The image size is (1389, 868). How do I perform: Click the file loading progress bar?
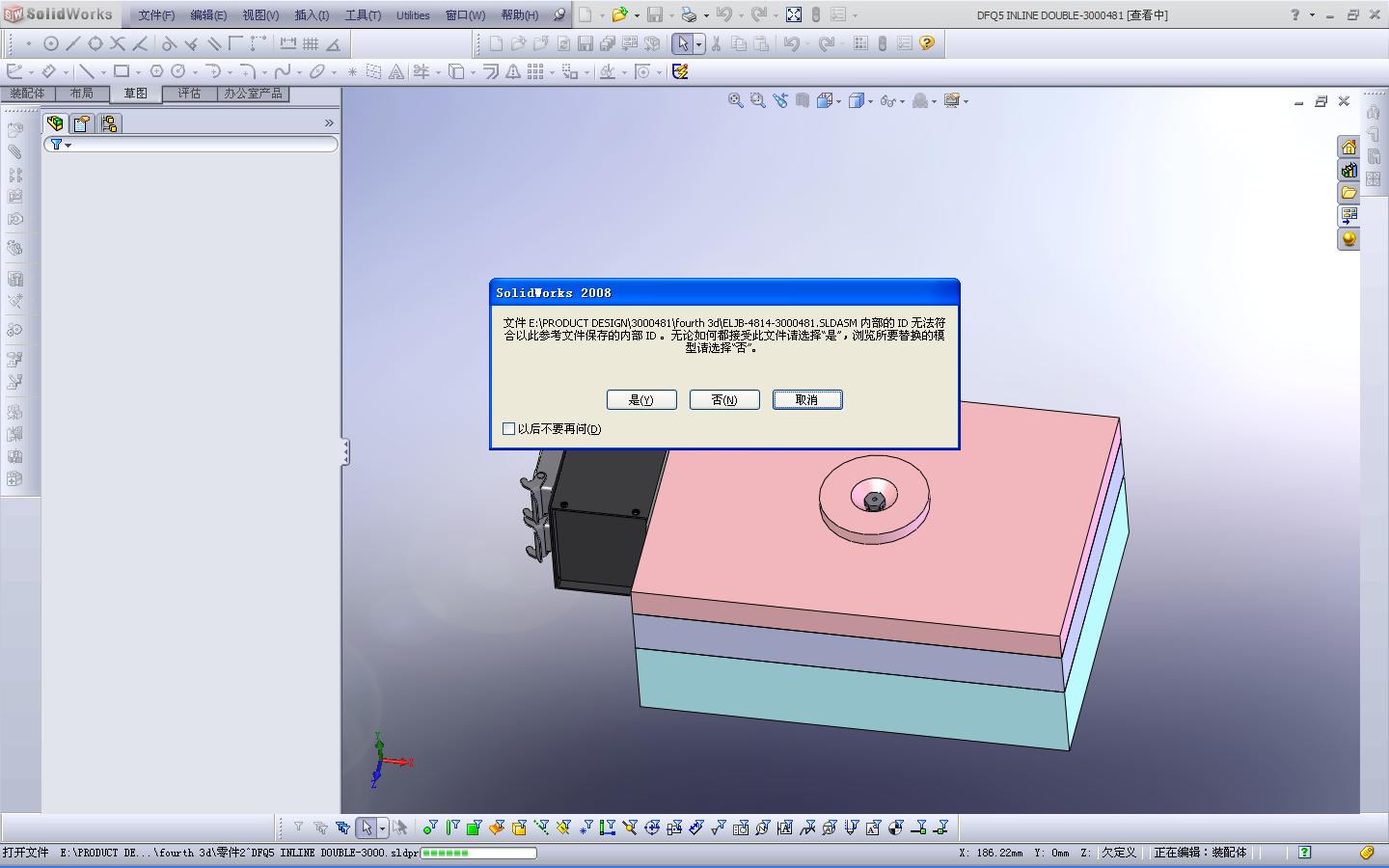(x=478, y=853)
